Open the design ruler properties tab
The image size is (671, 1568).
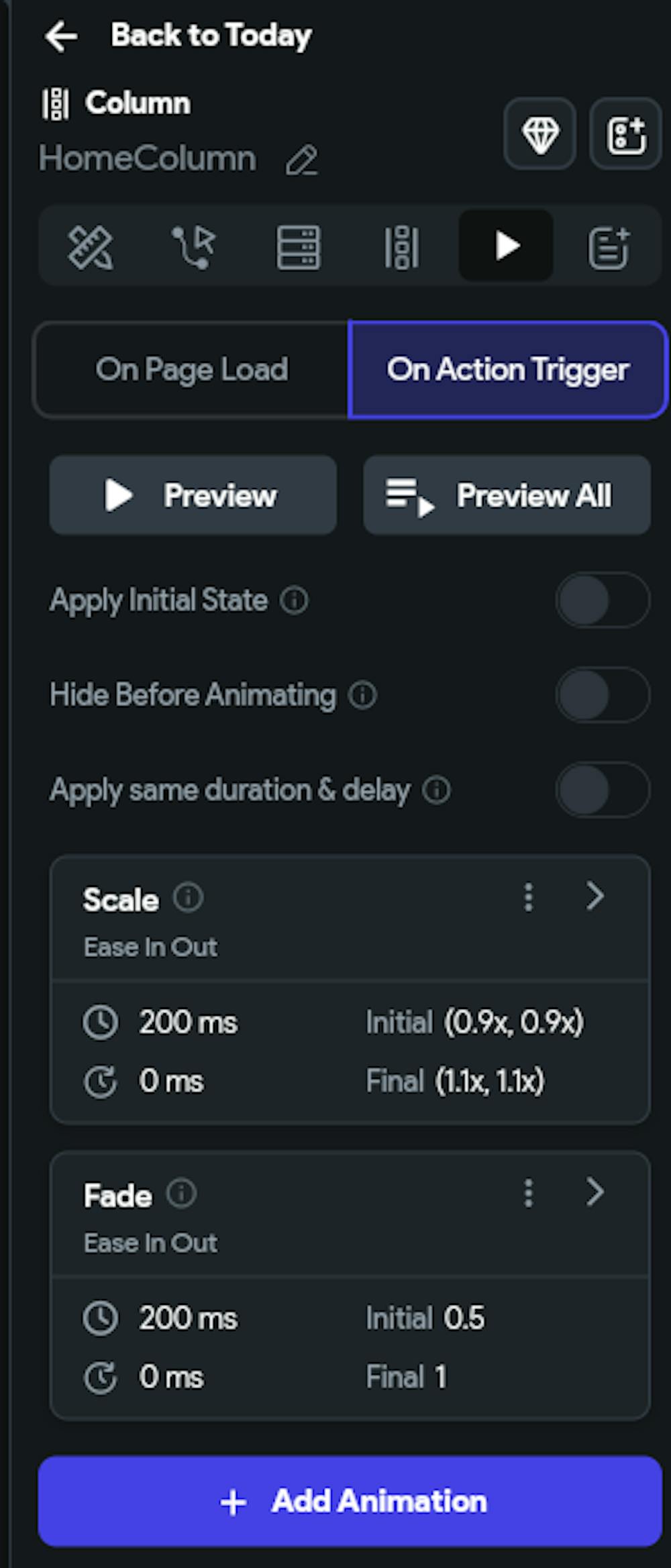[x=91, y=247]
